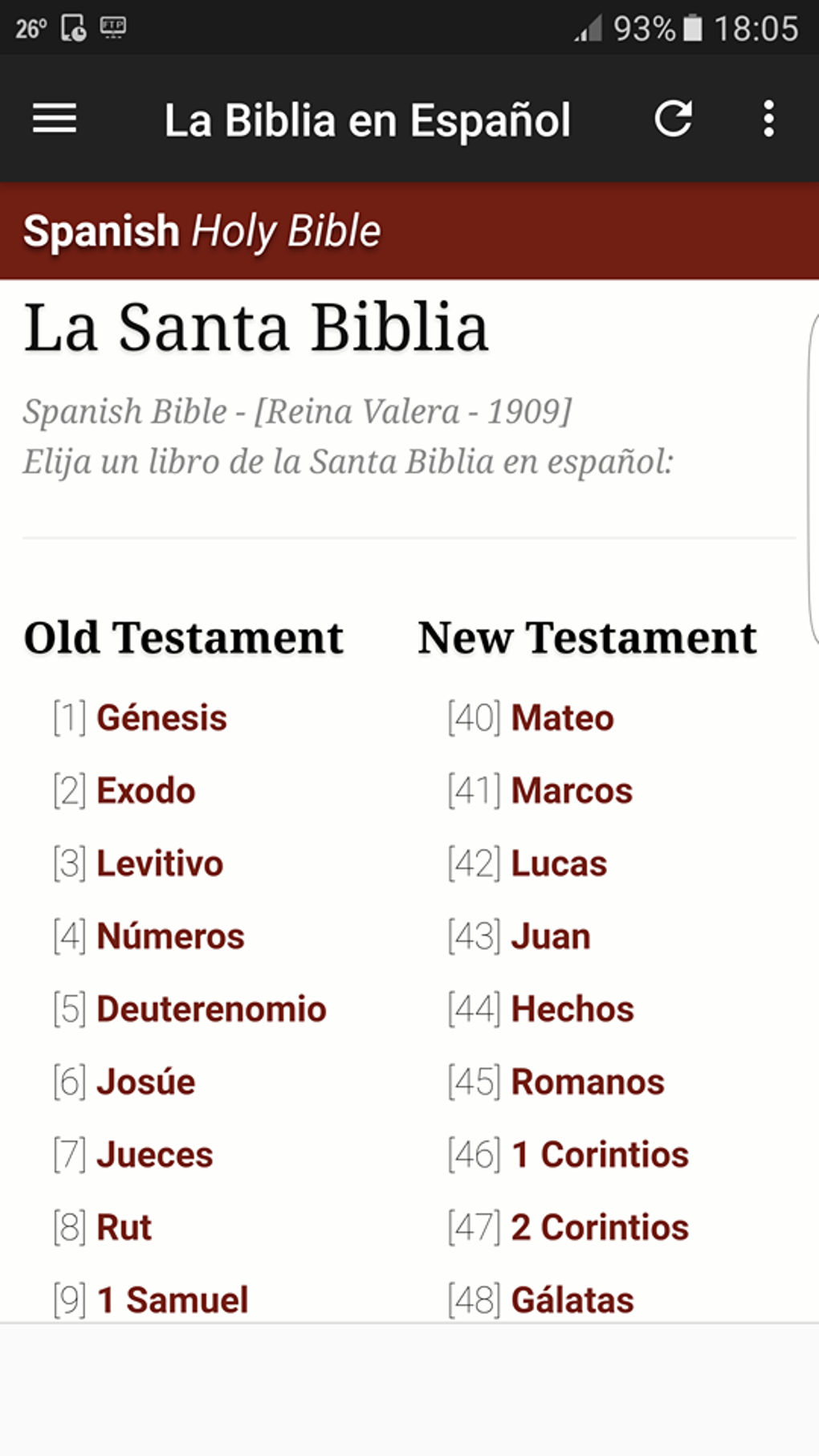Image resolution: width=819 pixels, height=1456 pixels.
Task: Tap the FTP notification icon
Action: click(112, 28)
